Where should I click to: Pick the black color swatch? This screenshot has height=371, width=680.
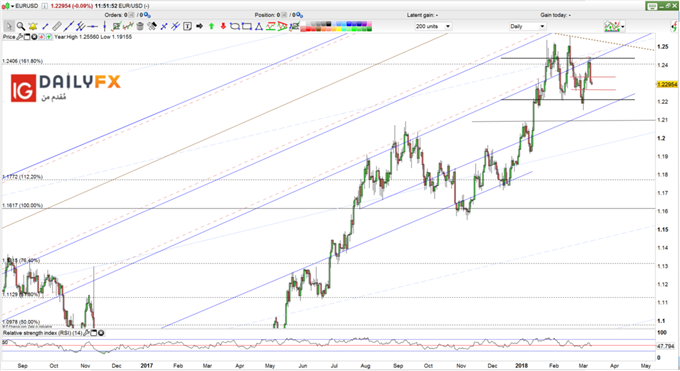point(329,24)
